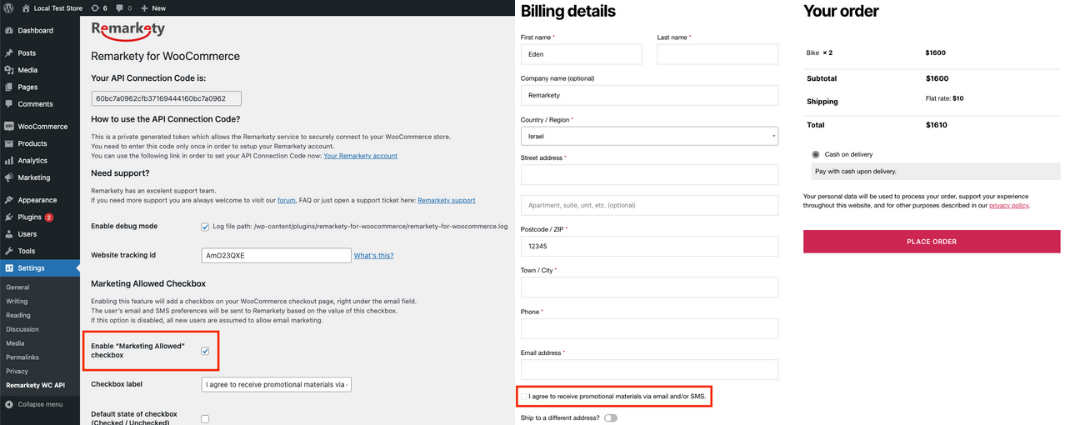Click the Comments icon in sidebar
Viewport: 1080px width, 425px height.
[9, 105]
